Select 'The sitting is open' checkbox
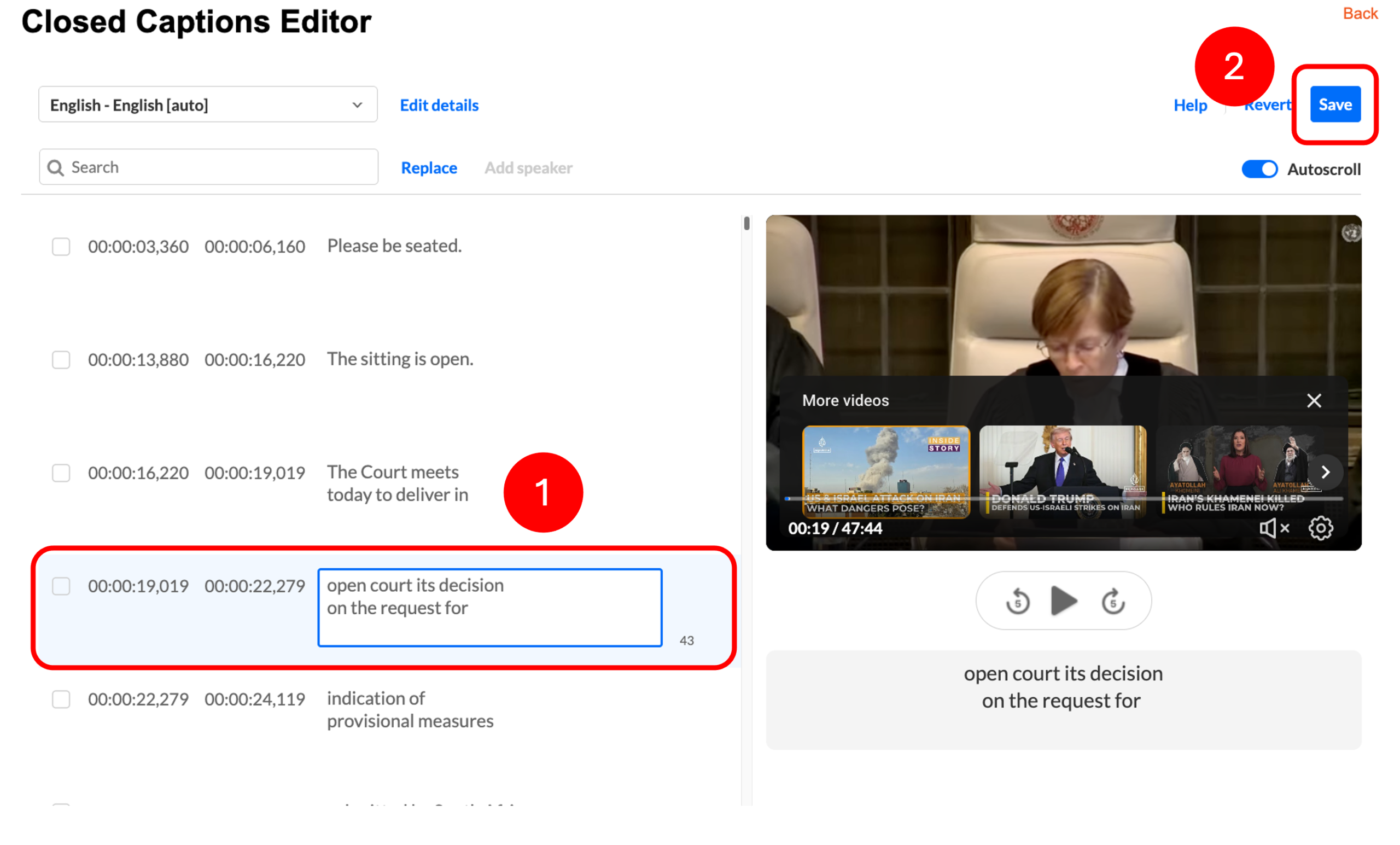Viewport: 1400px width, 845px height. tap(61, 360)
